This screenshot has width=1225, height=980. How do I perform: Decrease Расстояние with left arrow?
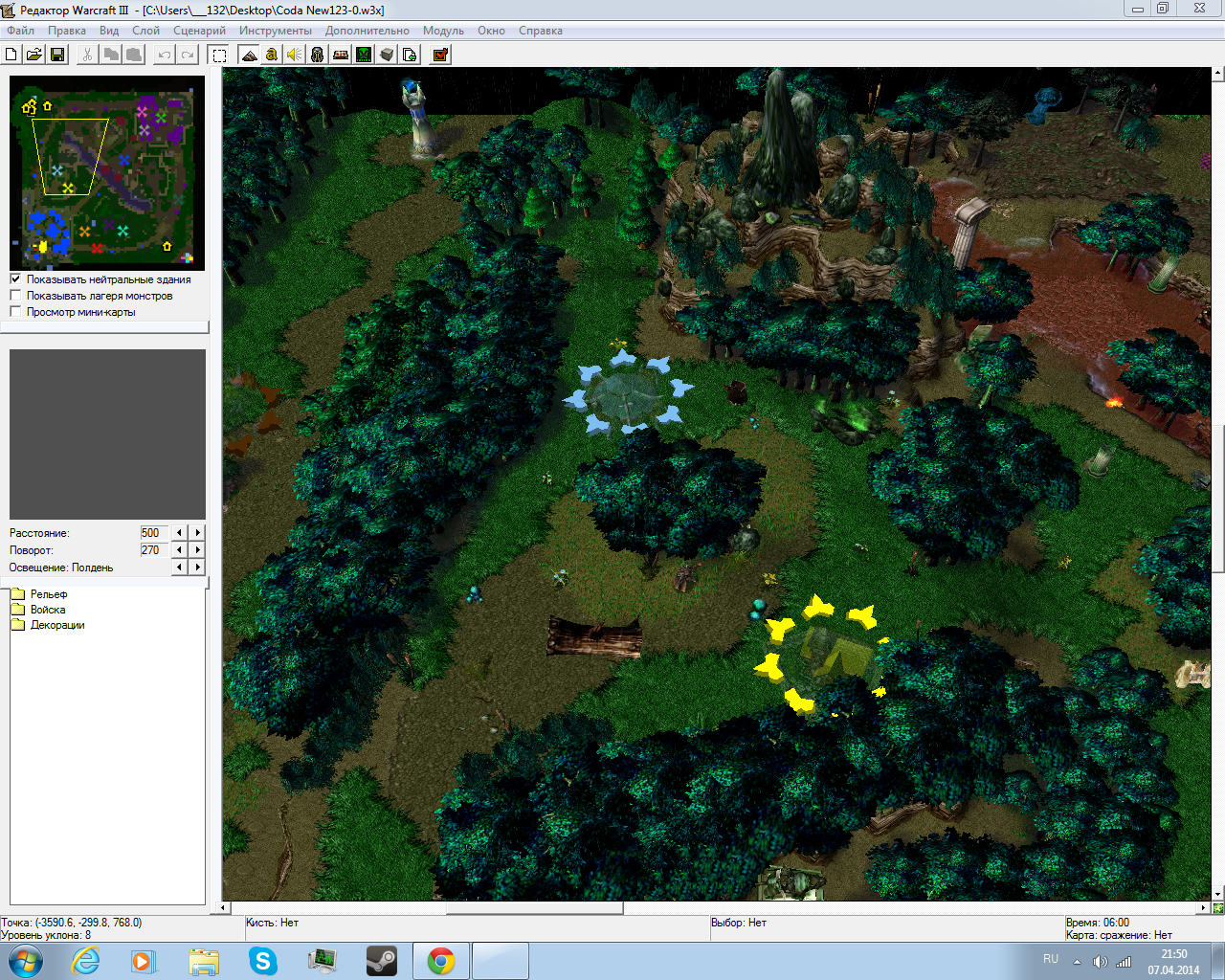pos(179,533)
